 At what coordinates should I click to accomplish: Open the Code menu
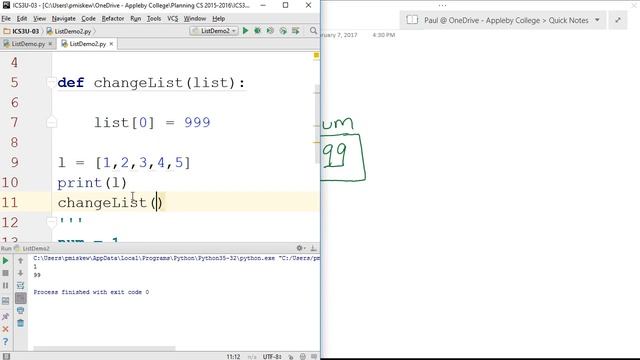click(x=88, y=18)
